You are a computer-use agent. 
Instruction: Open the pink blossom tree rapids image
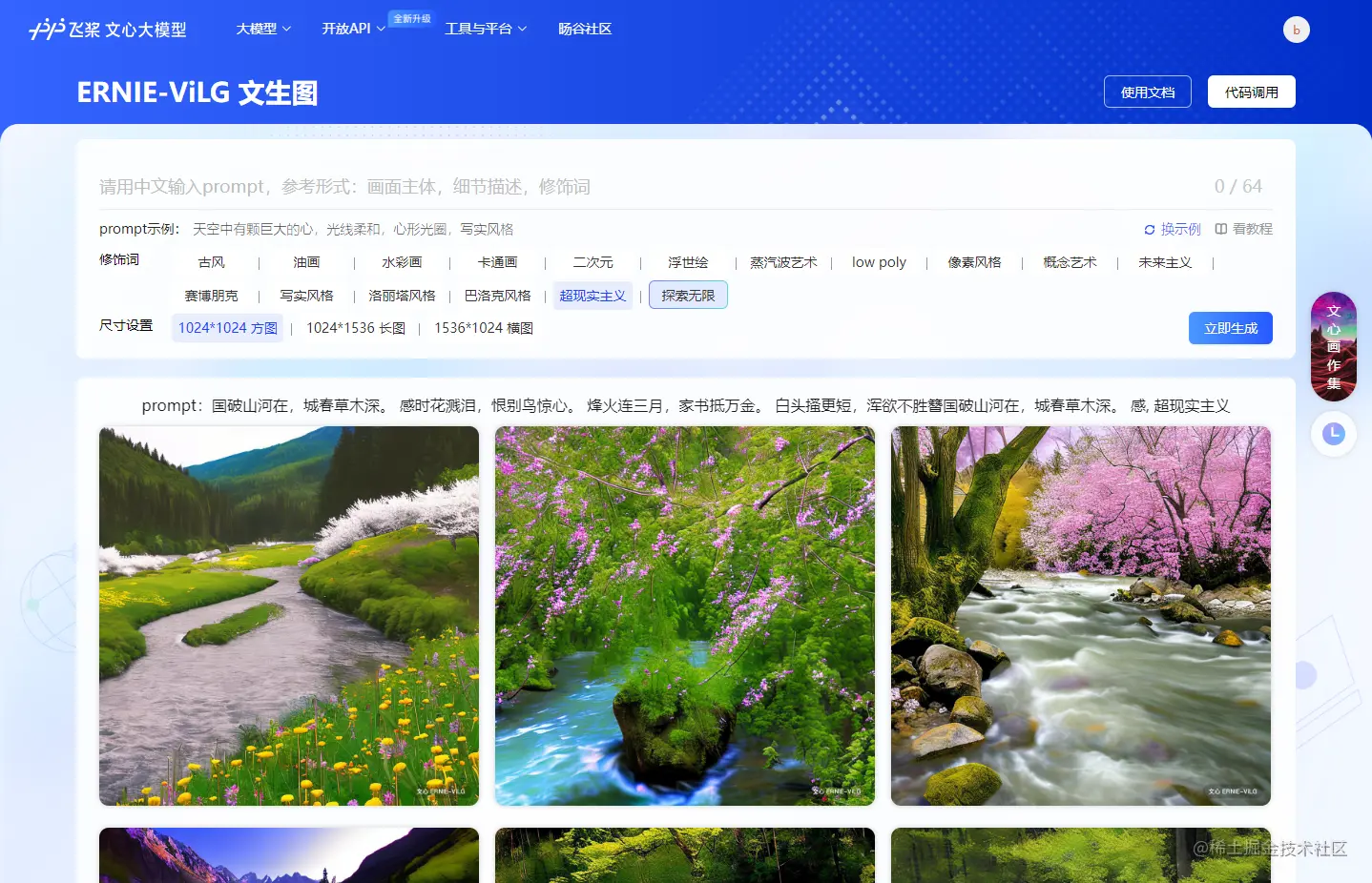click(x=1081, y=616)
